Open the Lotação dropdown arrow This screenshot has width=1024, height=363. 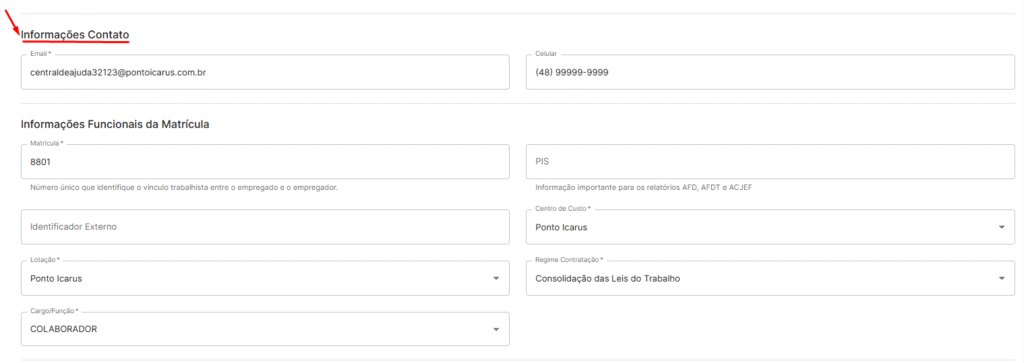click(x=496, y=279)
